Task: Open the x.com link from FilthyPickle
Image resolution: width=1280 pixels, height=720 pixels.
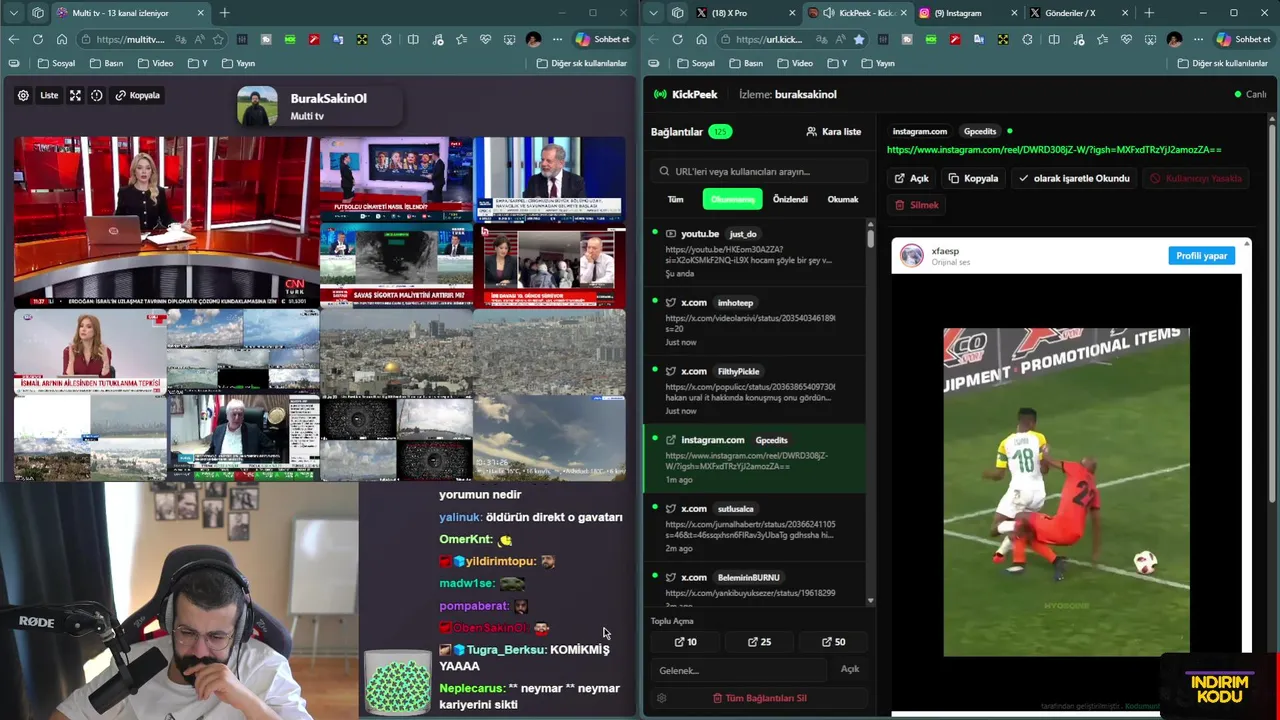Action: point(755,391)
